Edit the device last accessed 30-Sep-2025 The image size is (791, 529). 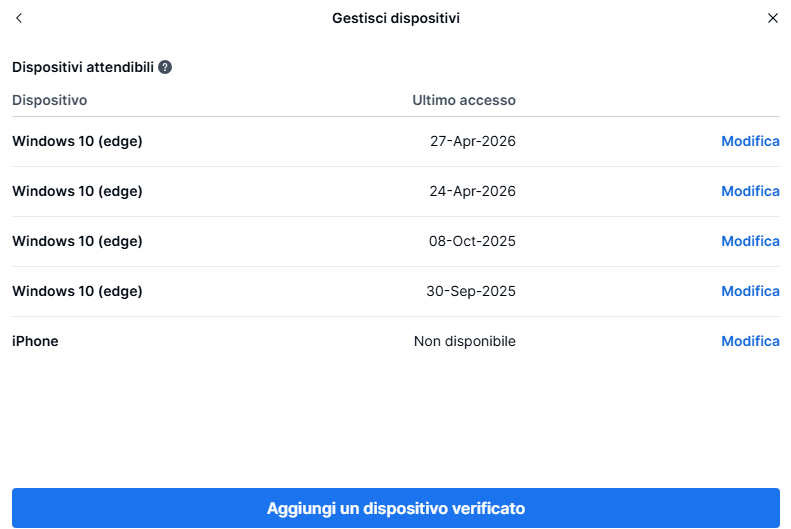(x=750, y=291)
